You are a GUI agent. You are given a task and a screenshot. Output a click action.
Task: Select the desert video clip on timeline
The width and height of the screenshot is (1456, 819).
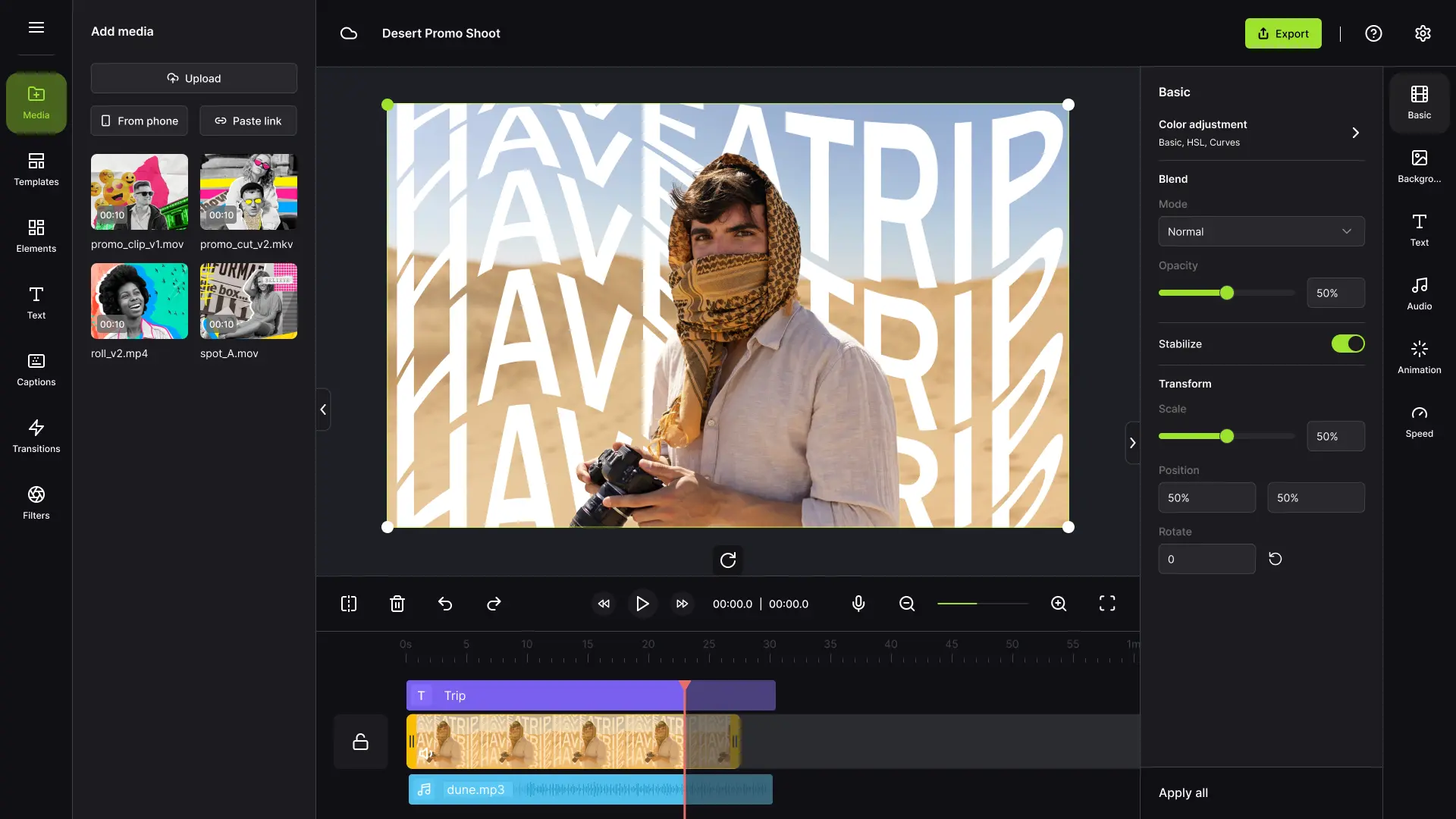tap(573, 742)
